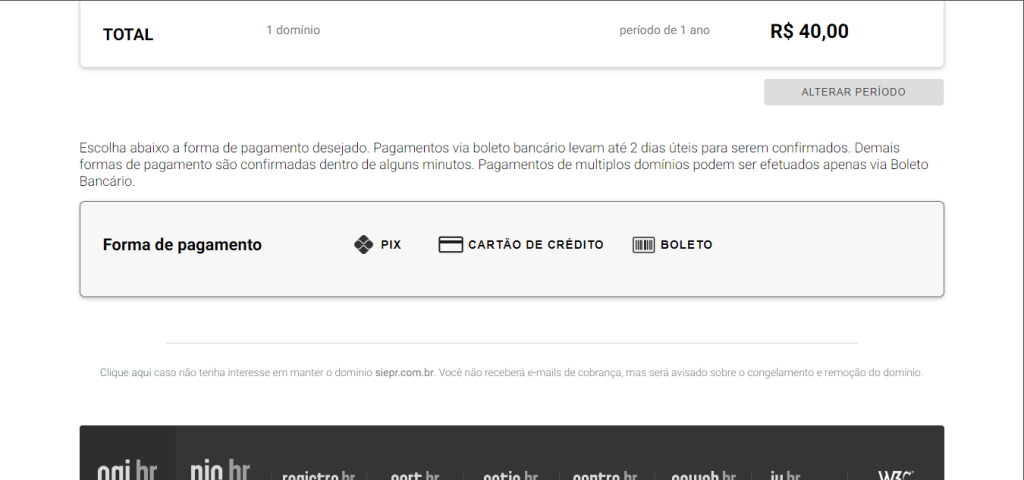Click the 'Forma de pagamento' heading

click(x=182, y=244)
